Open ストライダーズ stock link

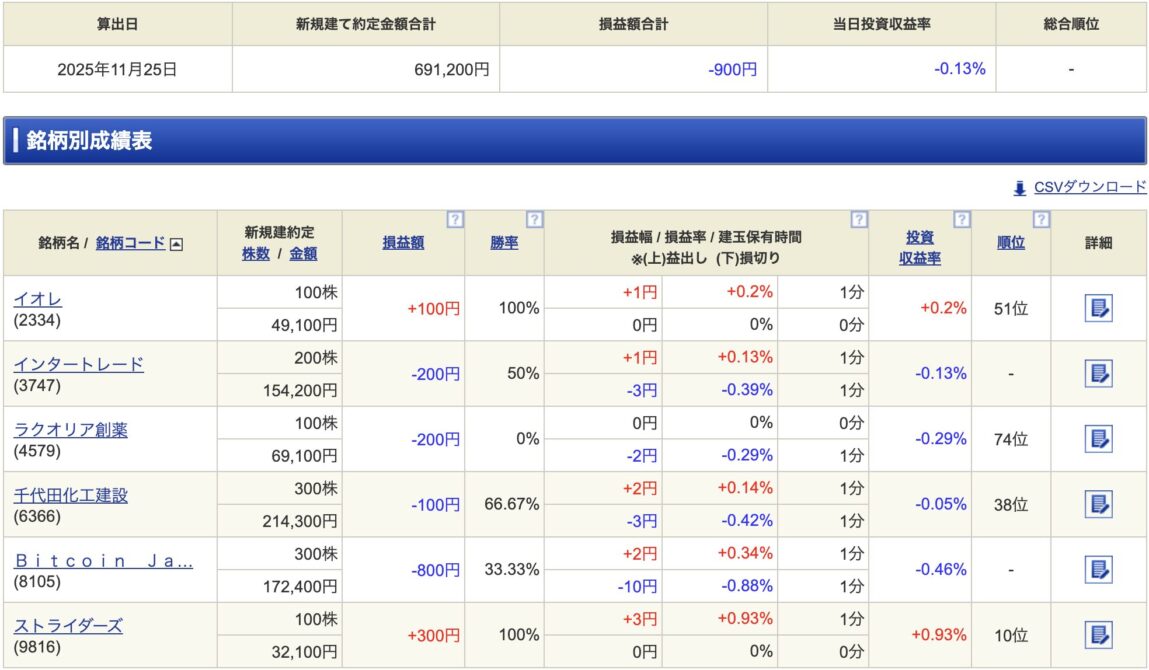pyautogui.click(x=68, y=626)
